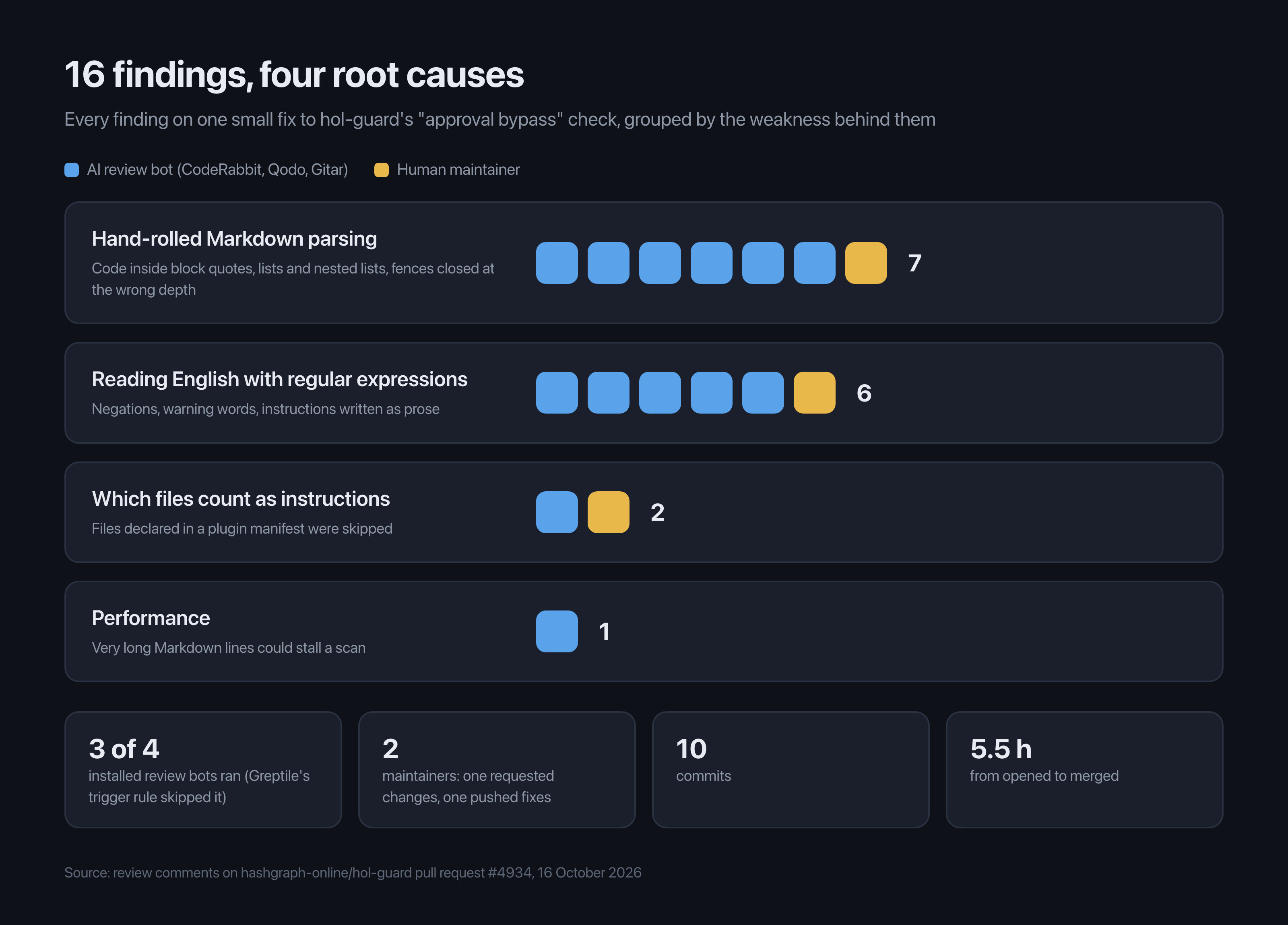Click the count '7' beside the Markdown parsing squares
1288x925 pixels.
coord(914,263)
